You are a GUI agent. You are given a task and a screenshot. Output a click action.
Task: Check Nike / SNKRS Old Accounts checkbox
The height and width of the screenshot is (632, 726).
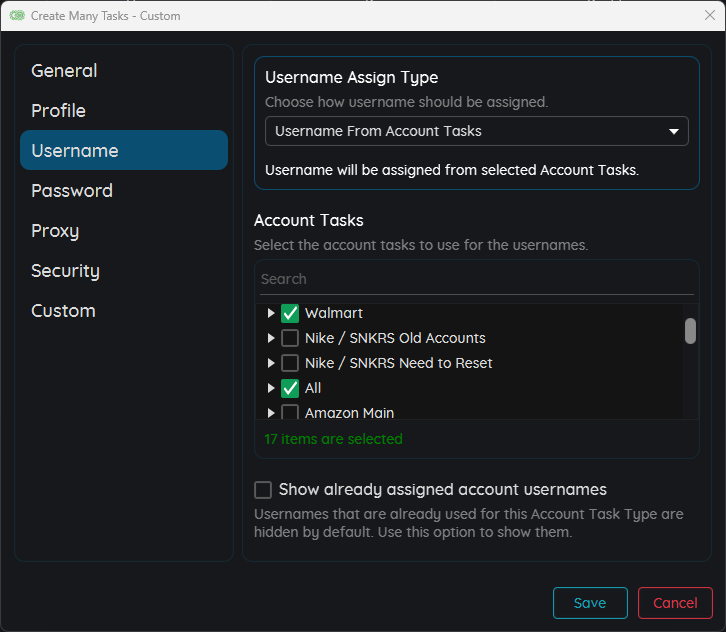tap(290, 338)
